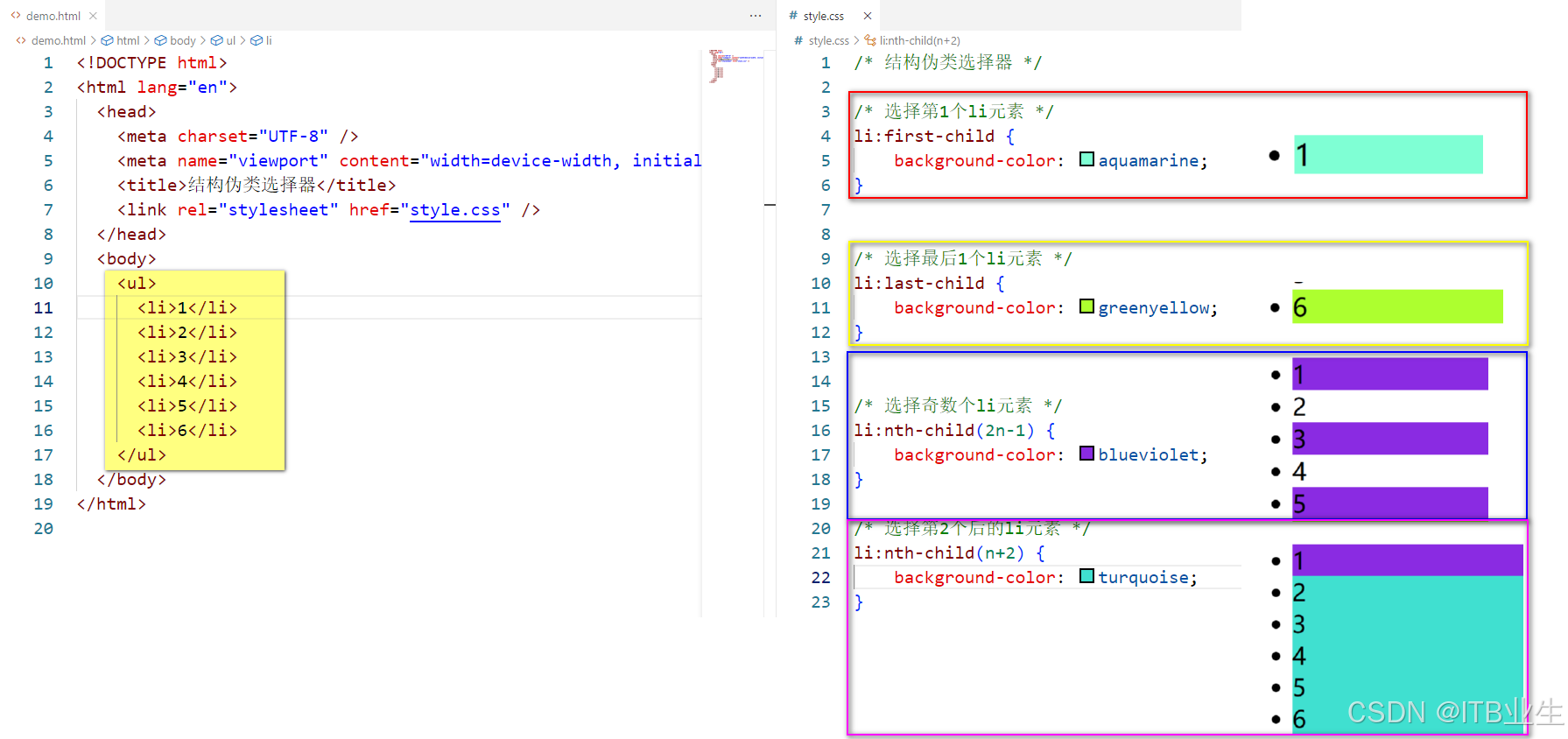
Task: Switch to the demo.html editor tab
Action: [x=53, y=16]
